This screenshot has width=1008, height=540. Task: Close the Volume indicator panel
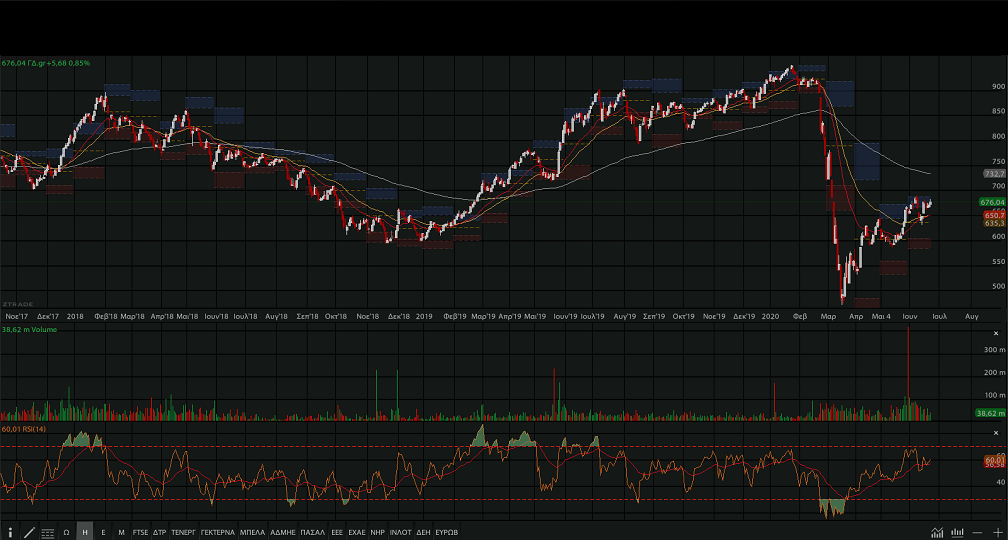pos(994,333)
